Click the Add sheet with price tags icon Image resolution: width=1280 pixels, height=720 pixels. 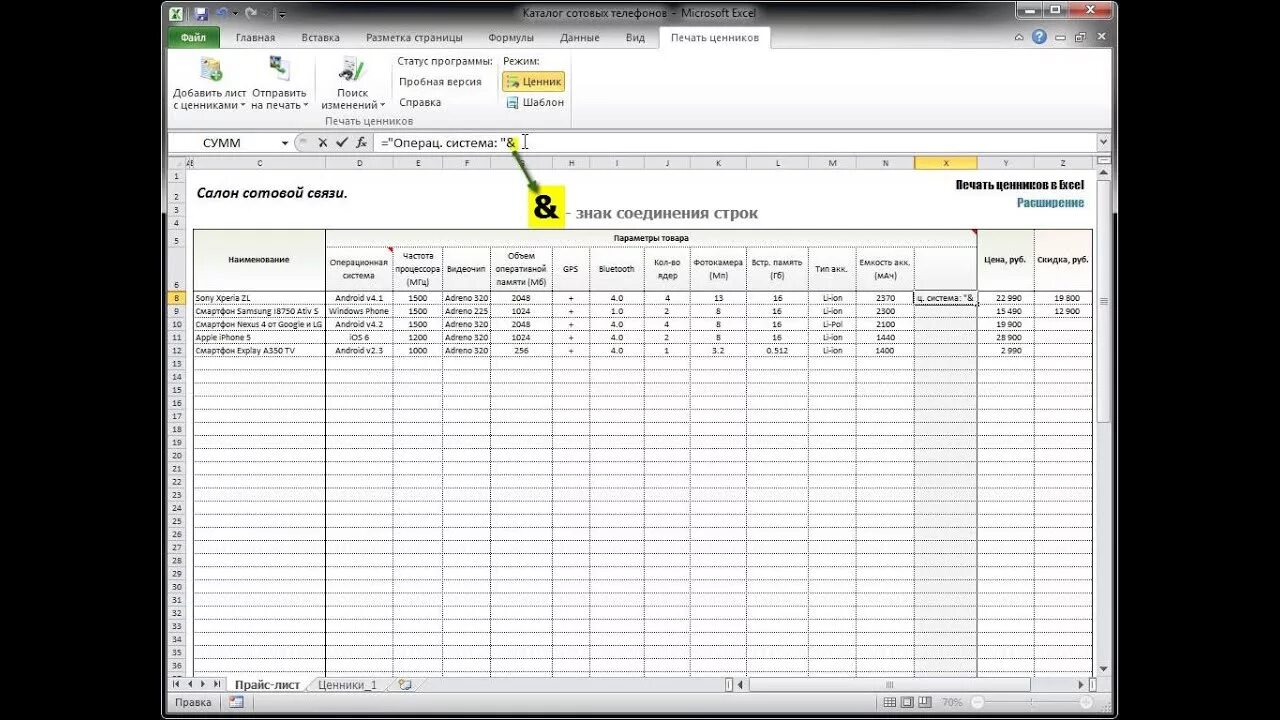[x=211, y=69]
